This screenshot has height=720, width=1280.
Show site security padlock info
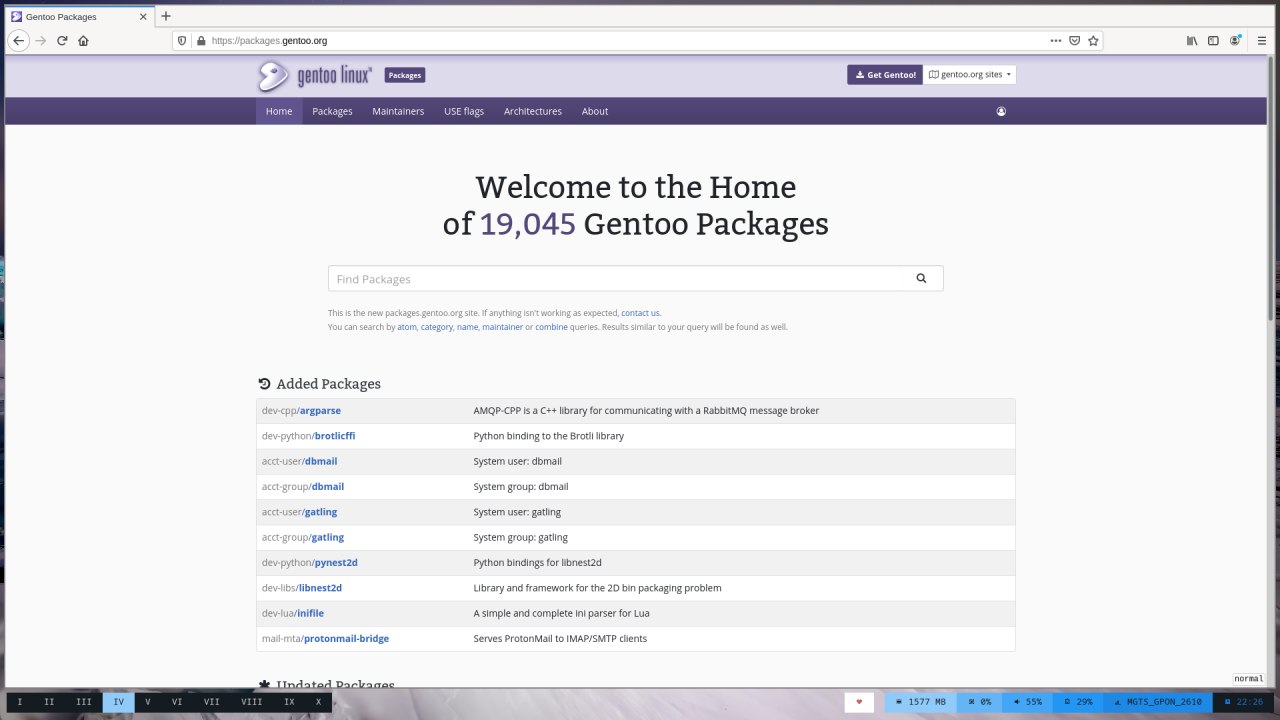tap(201, 41)
